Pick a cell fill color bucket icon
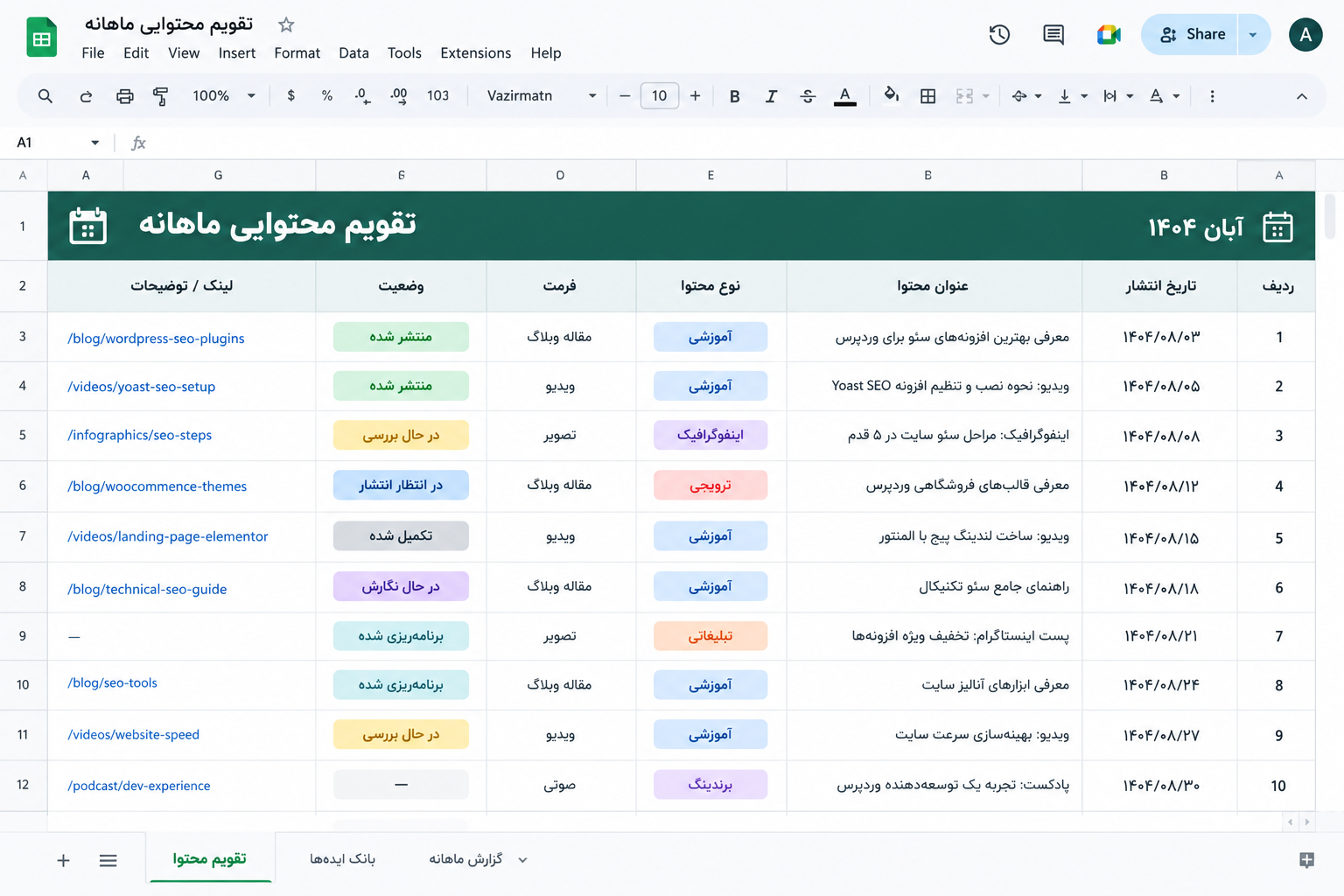The height and width of the screenshot is (896, 1344). point(892,95)
